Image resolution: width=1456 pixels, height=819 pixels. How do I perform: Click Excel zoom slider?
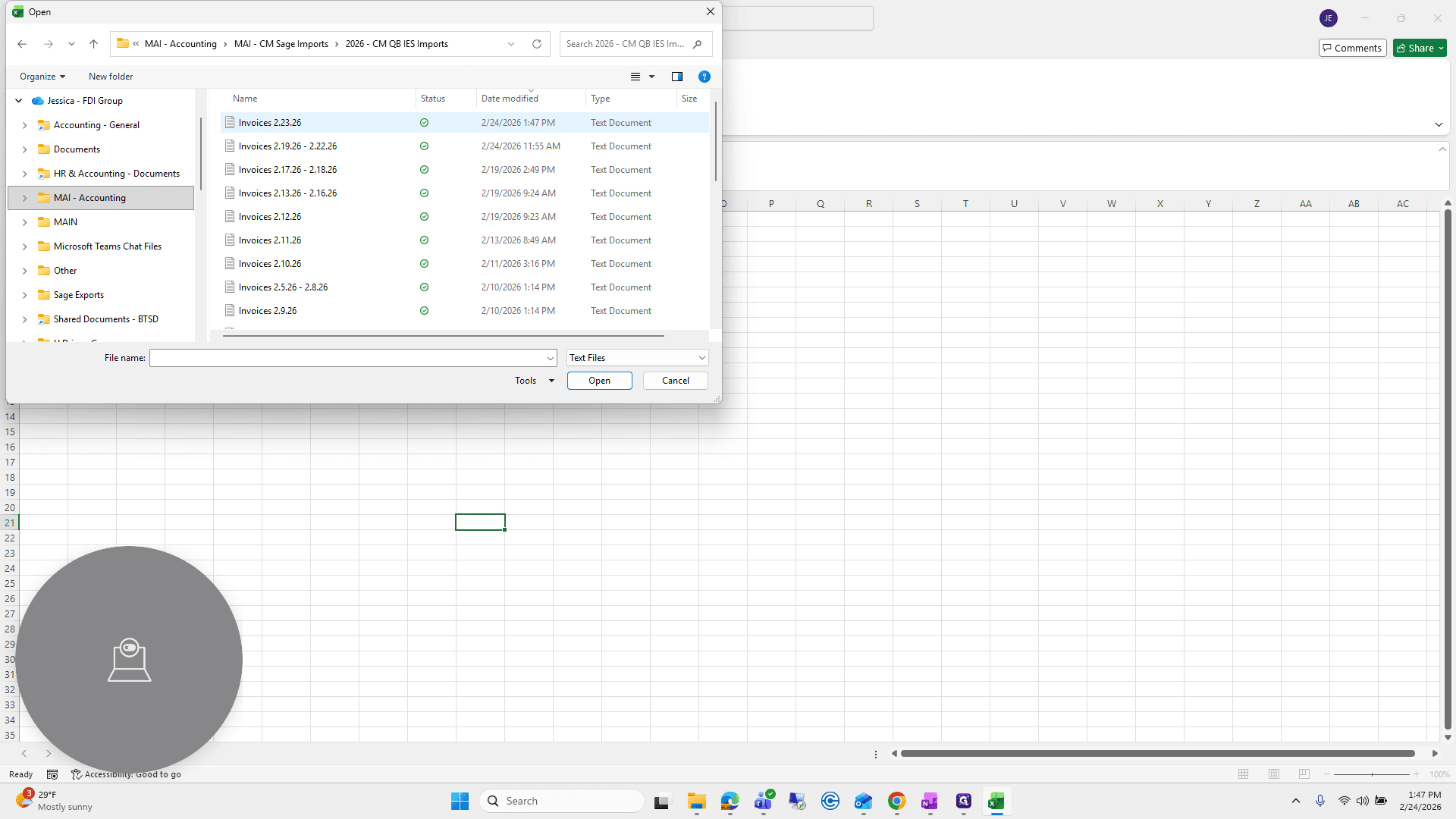pos(1371,774)
